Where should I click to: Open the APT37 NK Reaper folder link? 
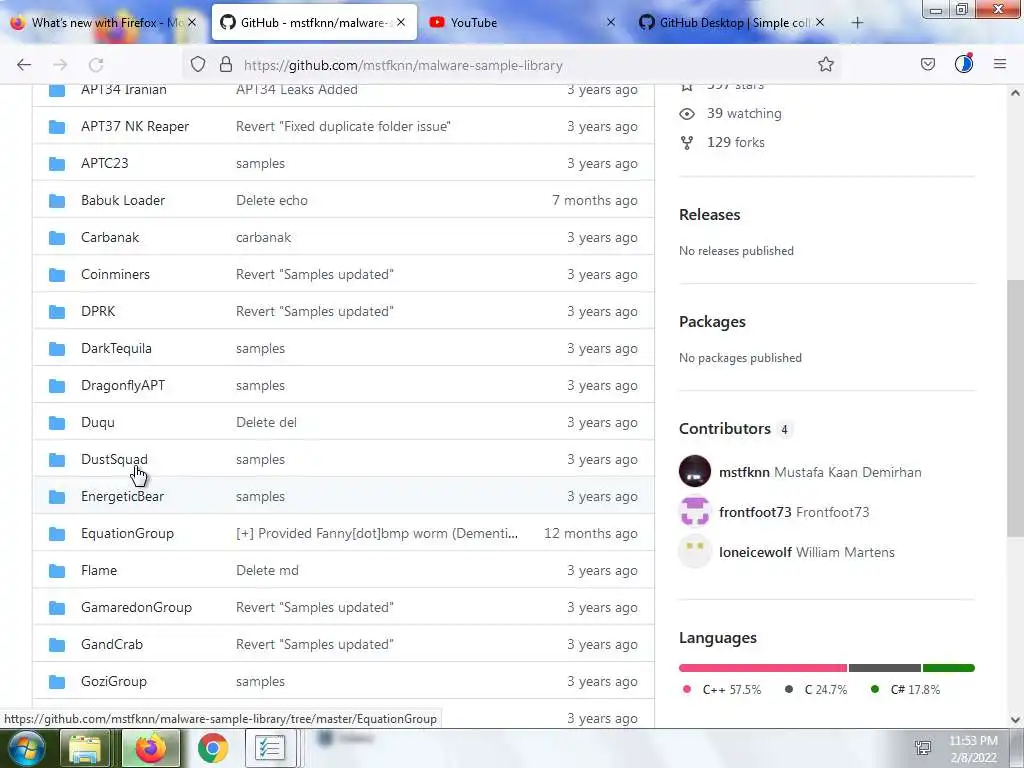(135, 126)
